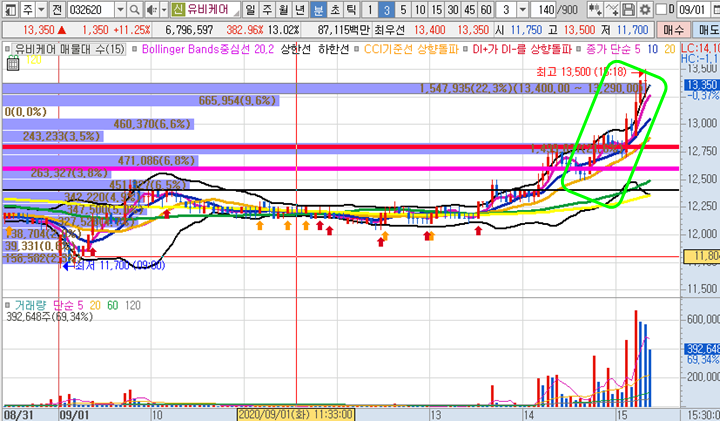Image resolution: width=720 pixels, height=421 pixels.
Task: Click the green 신 badge icon
Action: tap(178, 9)
